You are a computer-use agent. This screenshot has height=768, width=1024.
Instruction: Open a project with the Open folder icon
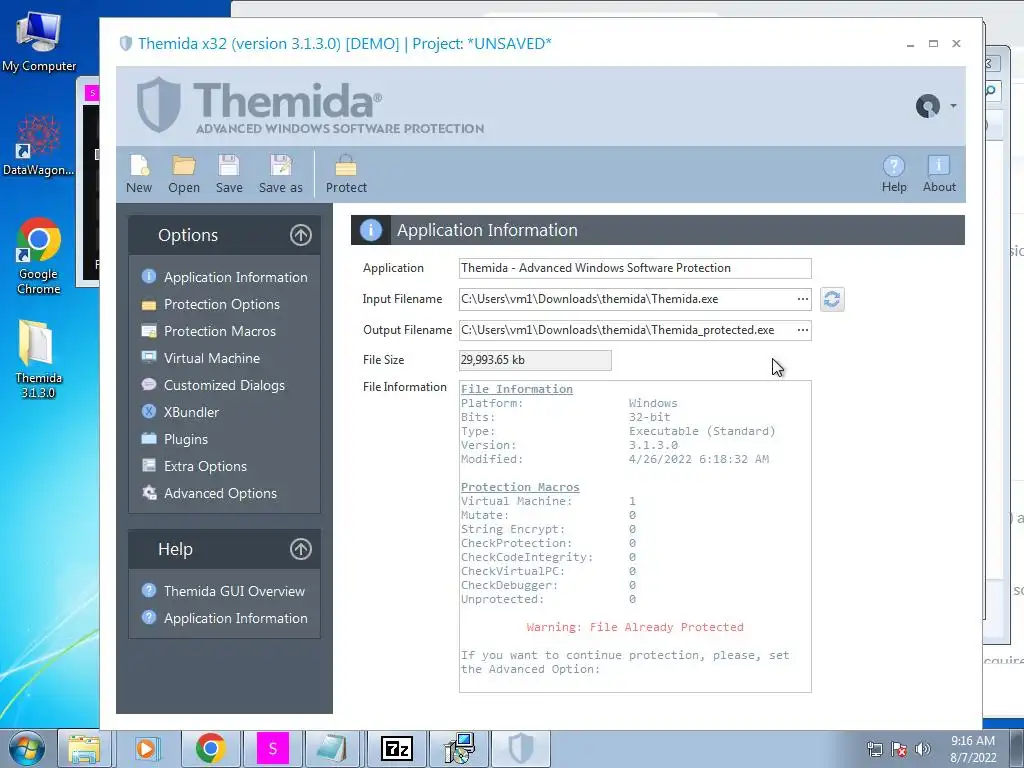coord(184,174)
